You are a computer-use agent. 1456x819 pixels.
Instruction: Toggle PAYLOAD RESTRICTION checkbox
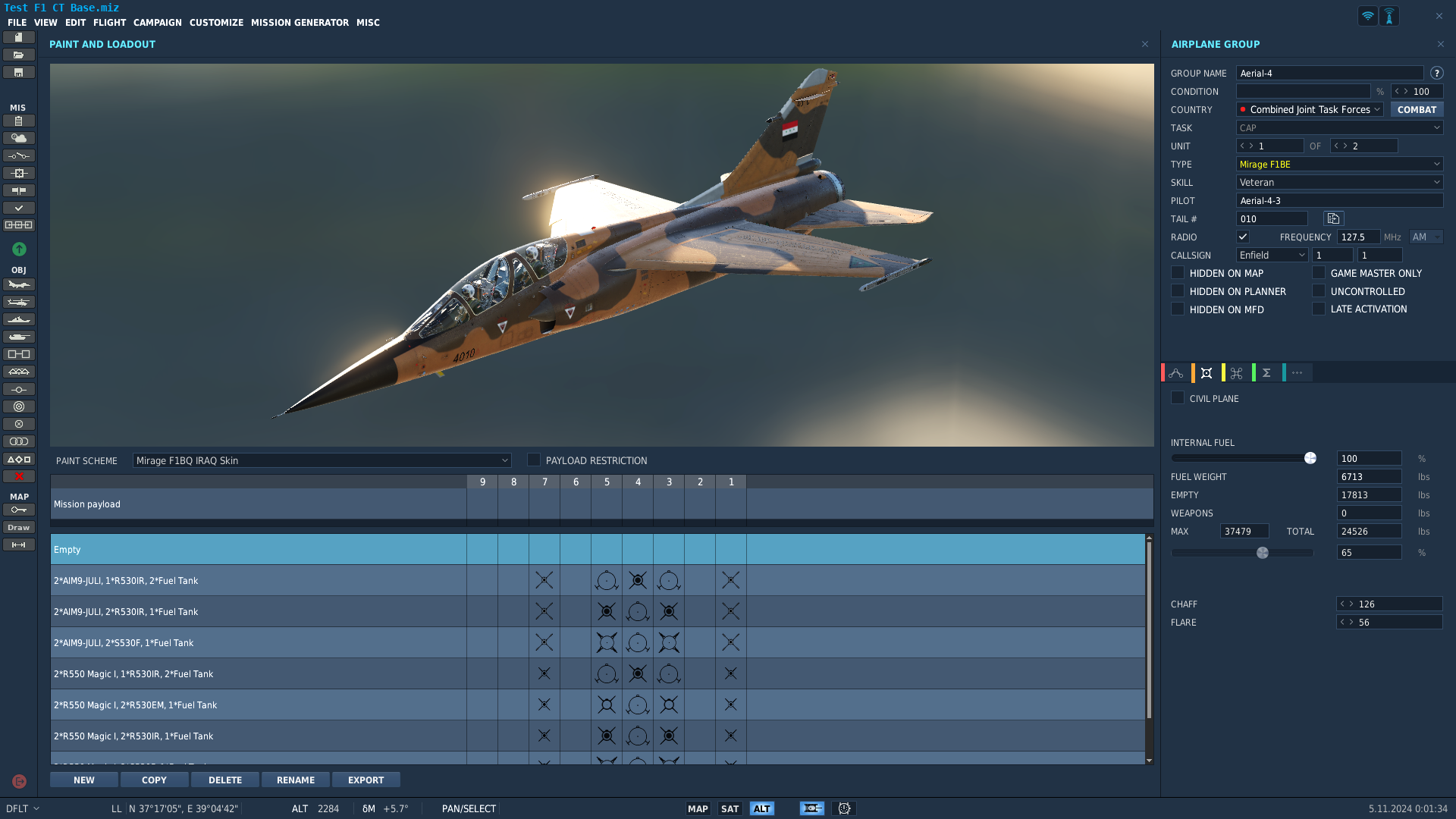coord(534,460)
